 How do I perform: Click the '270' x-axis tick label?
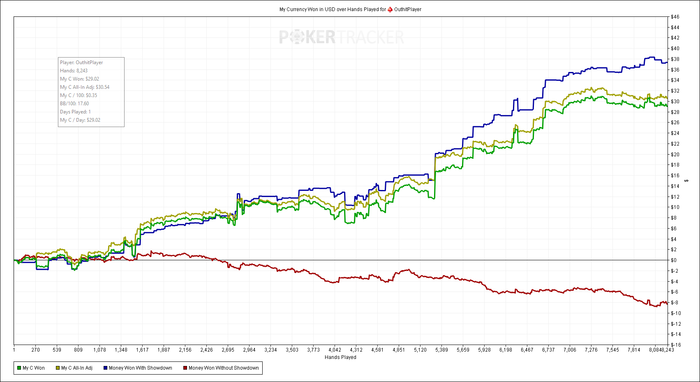point(35,351)
